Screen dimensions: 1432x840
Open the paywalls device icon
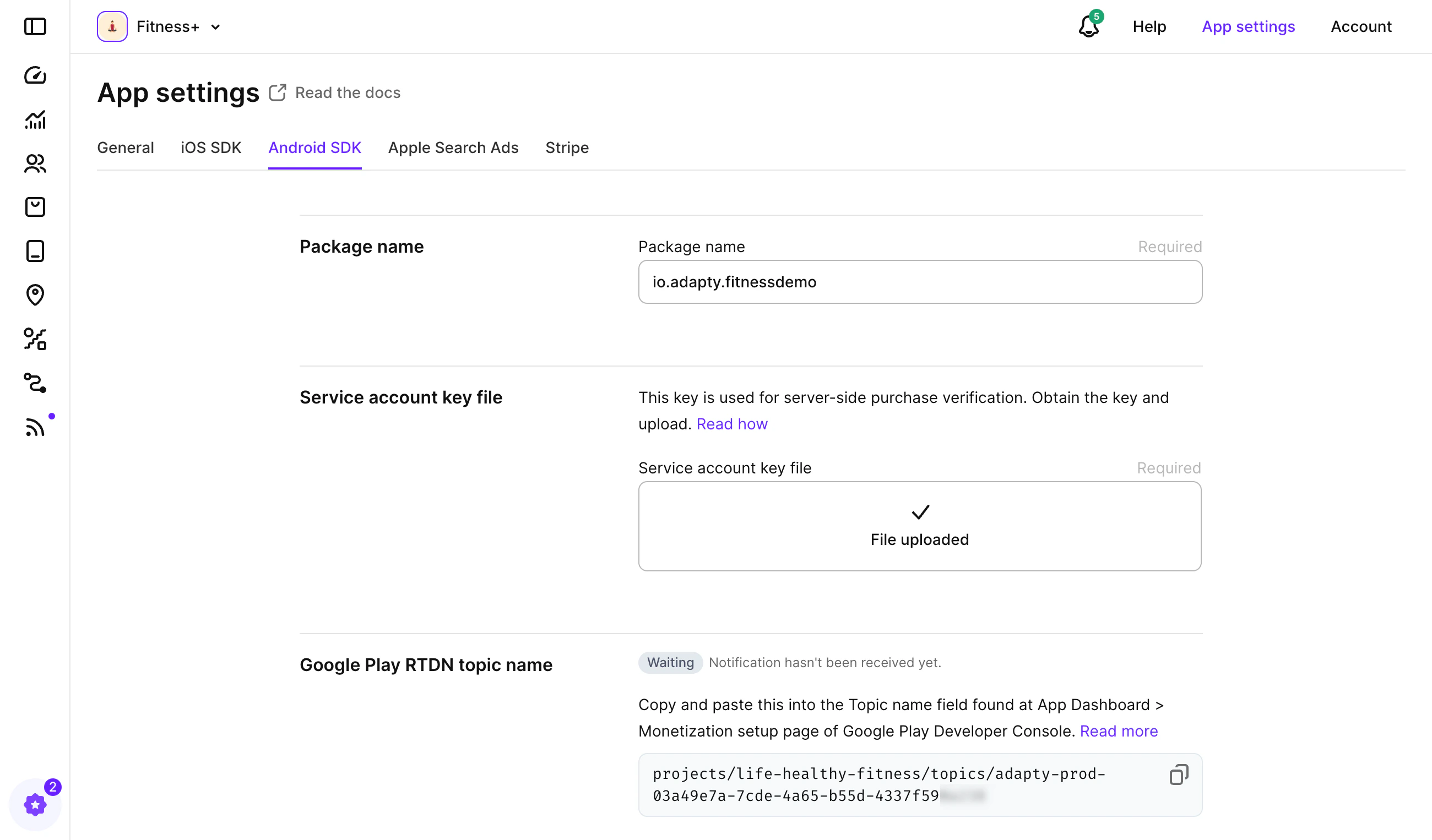click(35, 251)
